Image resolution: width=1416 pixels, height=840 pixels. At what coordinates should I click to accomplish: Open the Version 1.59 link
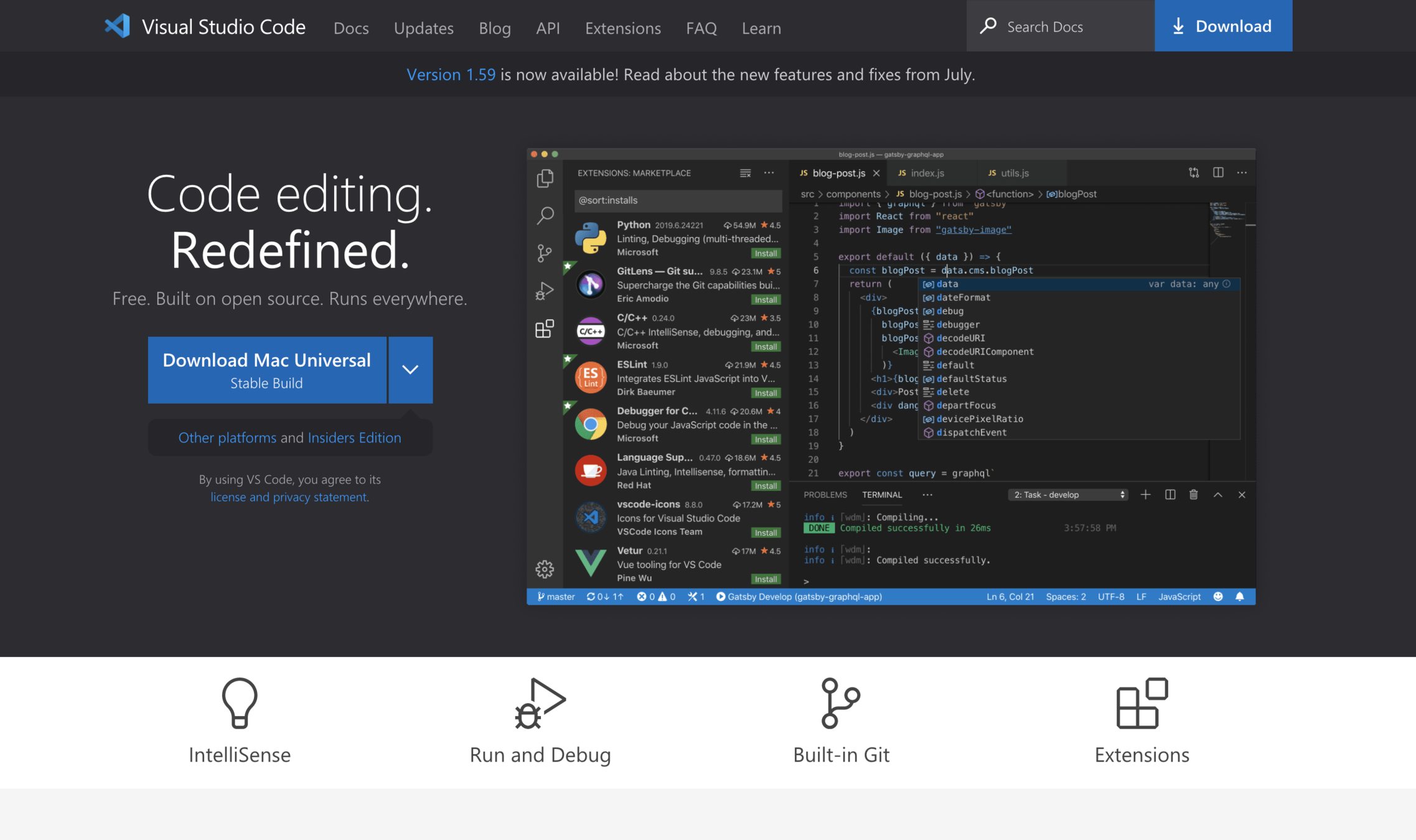(x=451, y=75)
